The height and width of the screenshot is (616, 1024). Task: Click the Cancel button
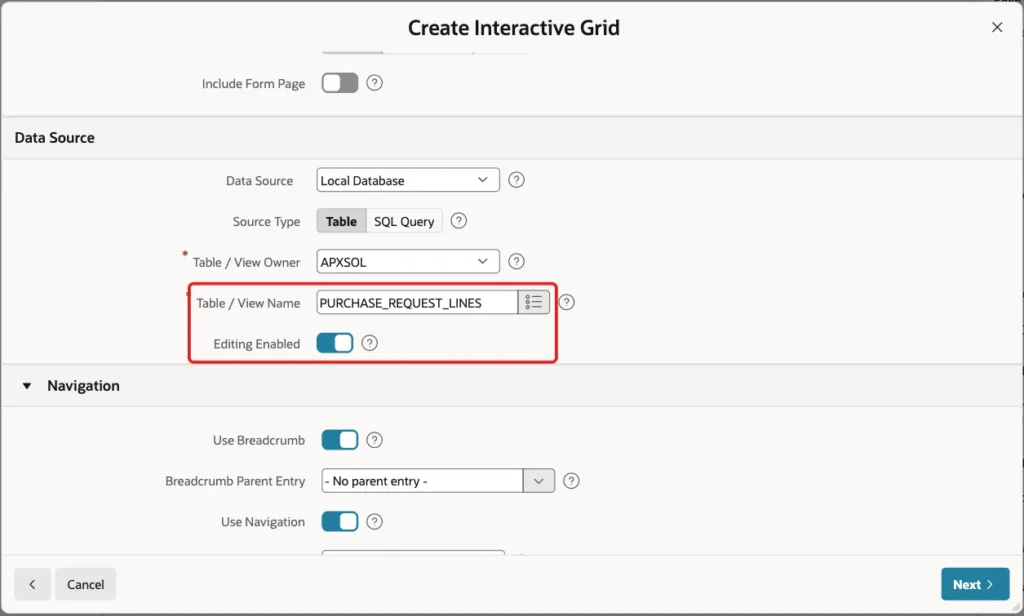86,584
